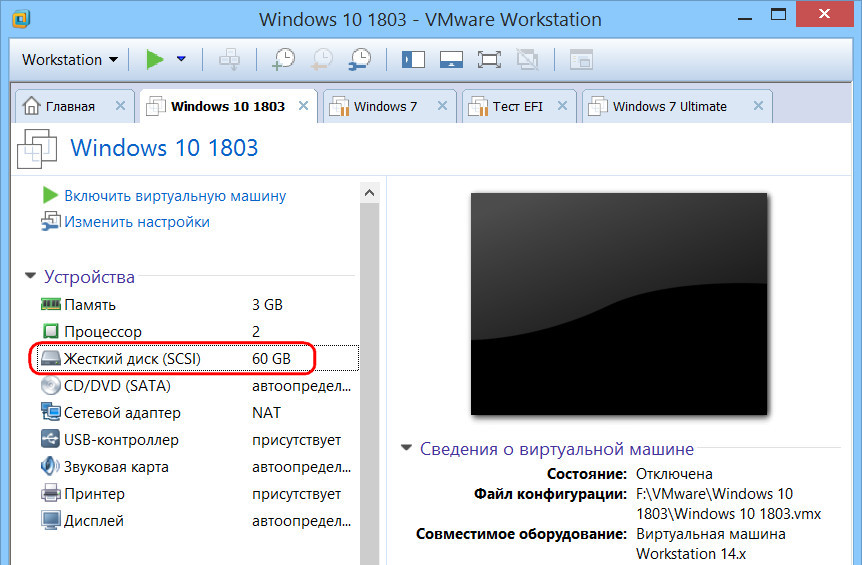Viewport: 862px width, 565px height.
Task: Click the revert to snapshot icon
Action: click(322, 59)
